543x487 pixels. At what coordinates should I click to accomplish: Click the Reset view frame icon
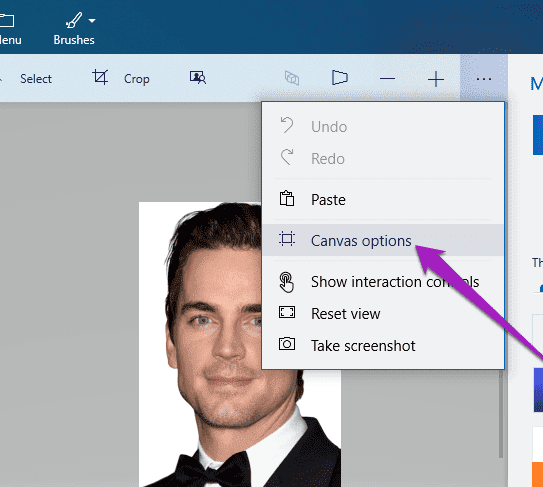coord(287,312)
